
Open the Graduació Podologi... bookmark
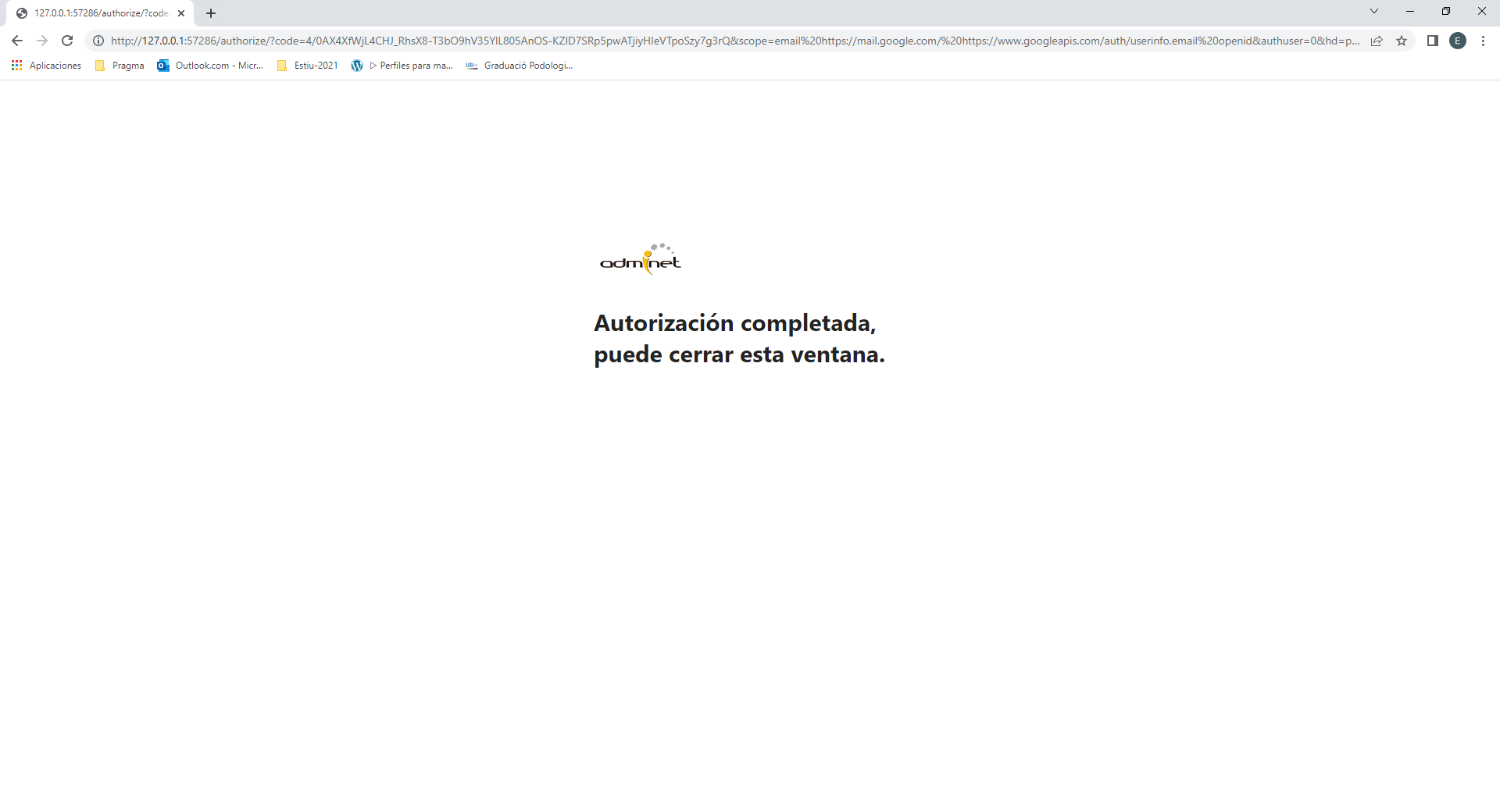click(520, 66)
